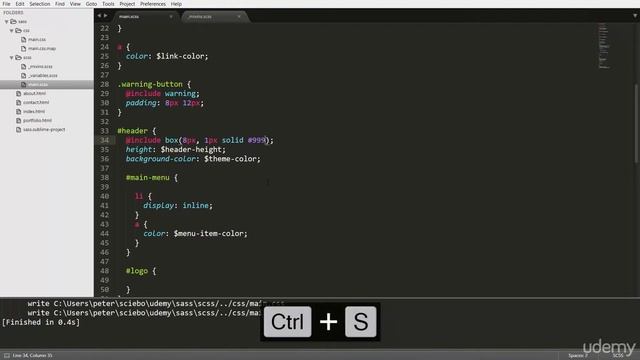Screen dimensions: 640x360
Task: Click the css folder icon
Action: [x=18, y=31]
